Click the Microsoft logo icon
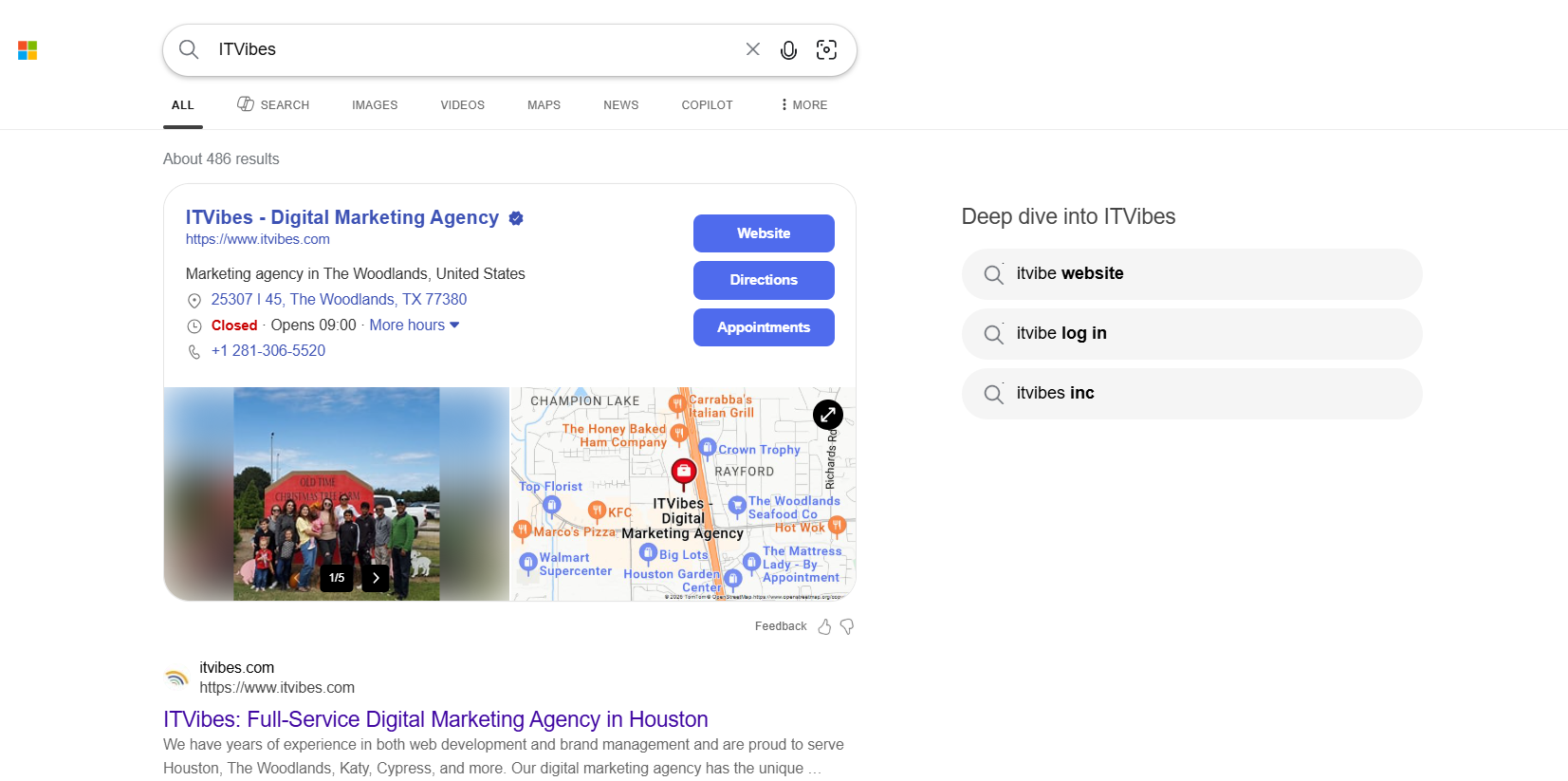 point(28,50)
